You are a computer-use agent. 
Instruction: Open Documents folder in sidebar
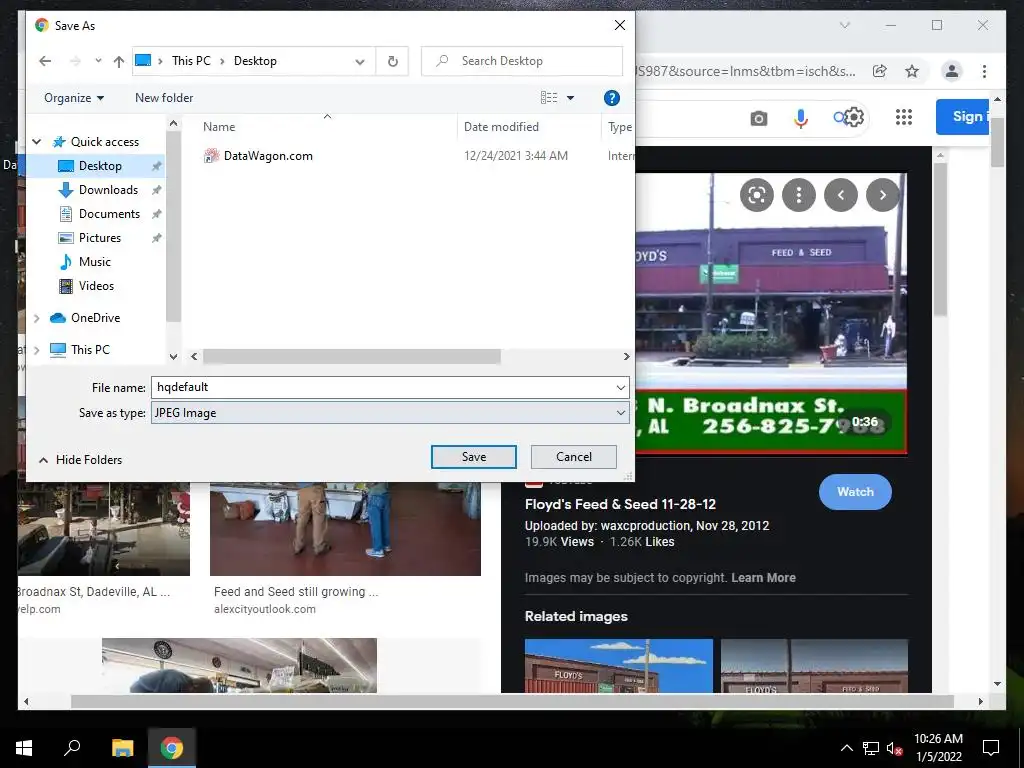pos(109,214)
